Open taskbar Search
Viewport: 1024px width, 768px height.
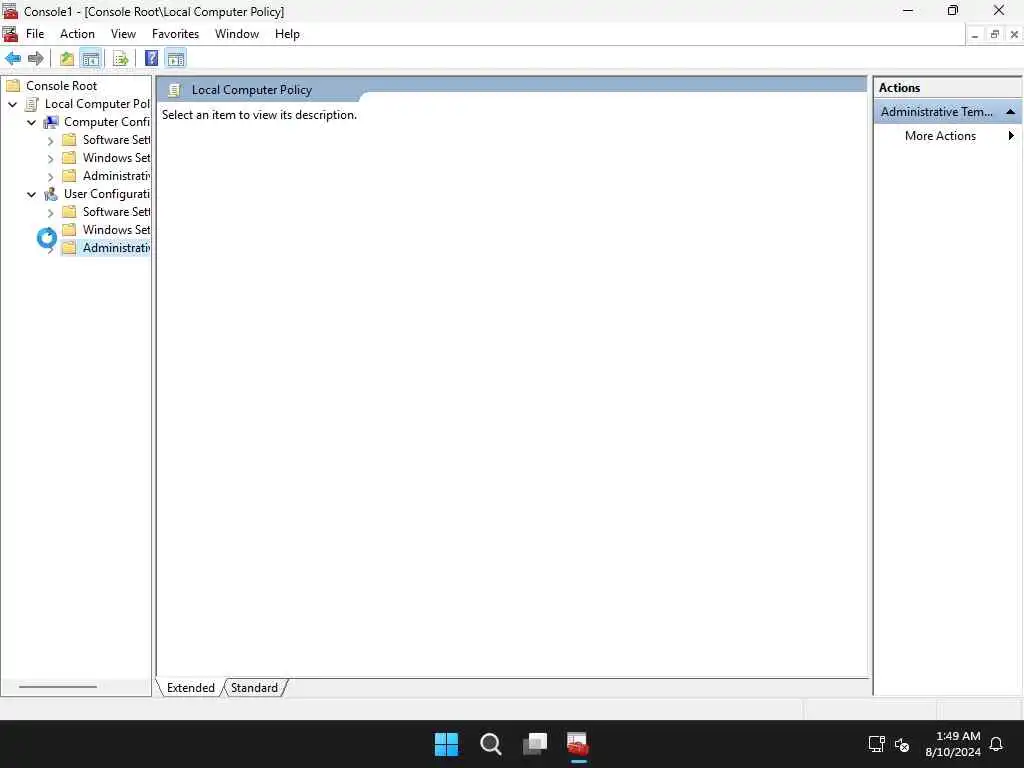tap(490, 744)
